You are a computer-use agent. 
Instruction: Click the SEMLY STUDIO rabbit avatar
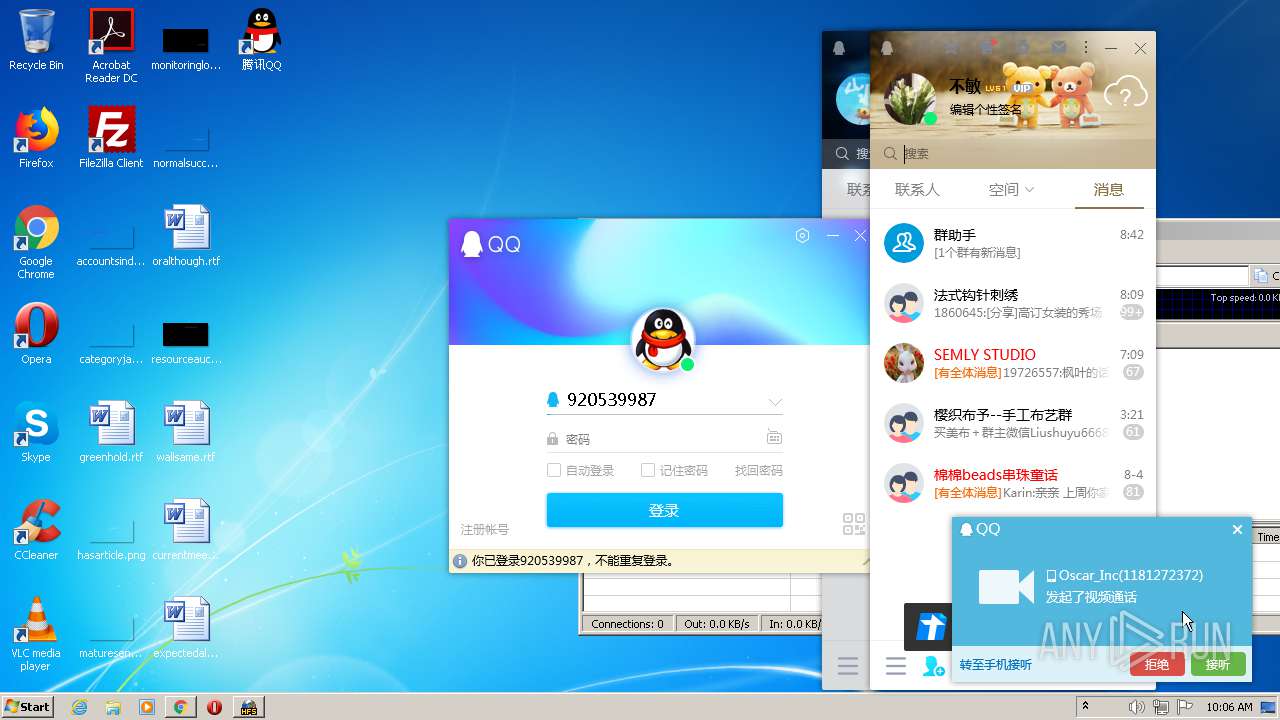pos(904,363)
